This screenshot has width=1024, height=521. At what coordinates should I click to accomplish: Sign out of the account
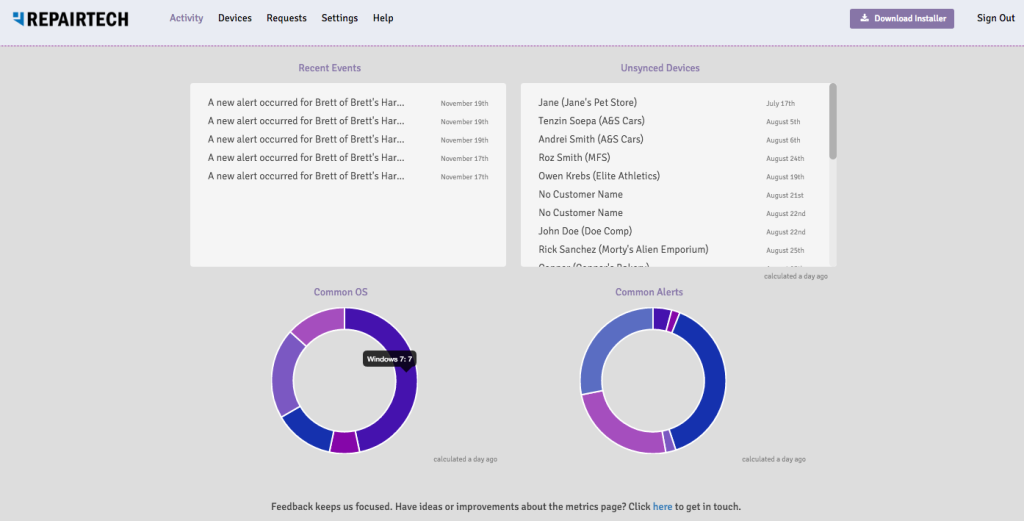tap(995, 18)
